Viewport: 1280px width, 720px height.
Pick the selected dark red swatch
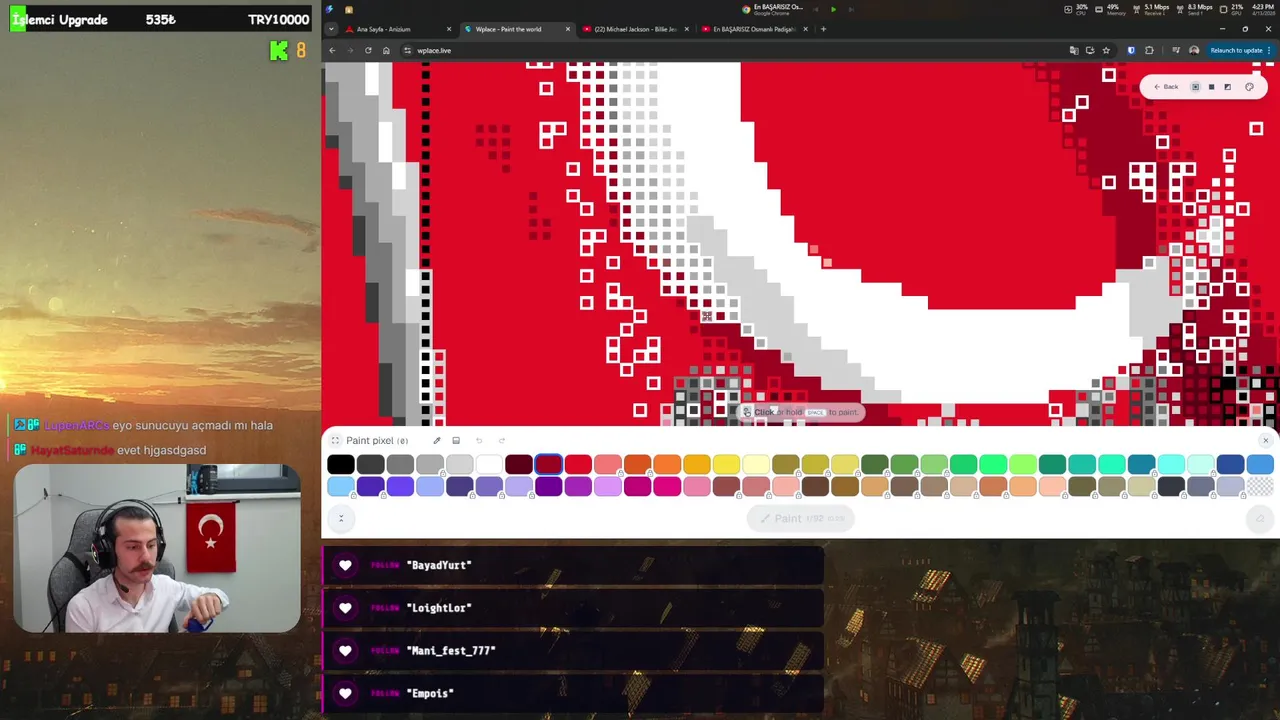tap(549, 464)
